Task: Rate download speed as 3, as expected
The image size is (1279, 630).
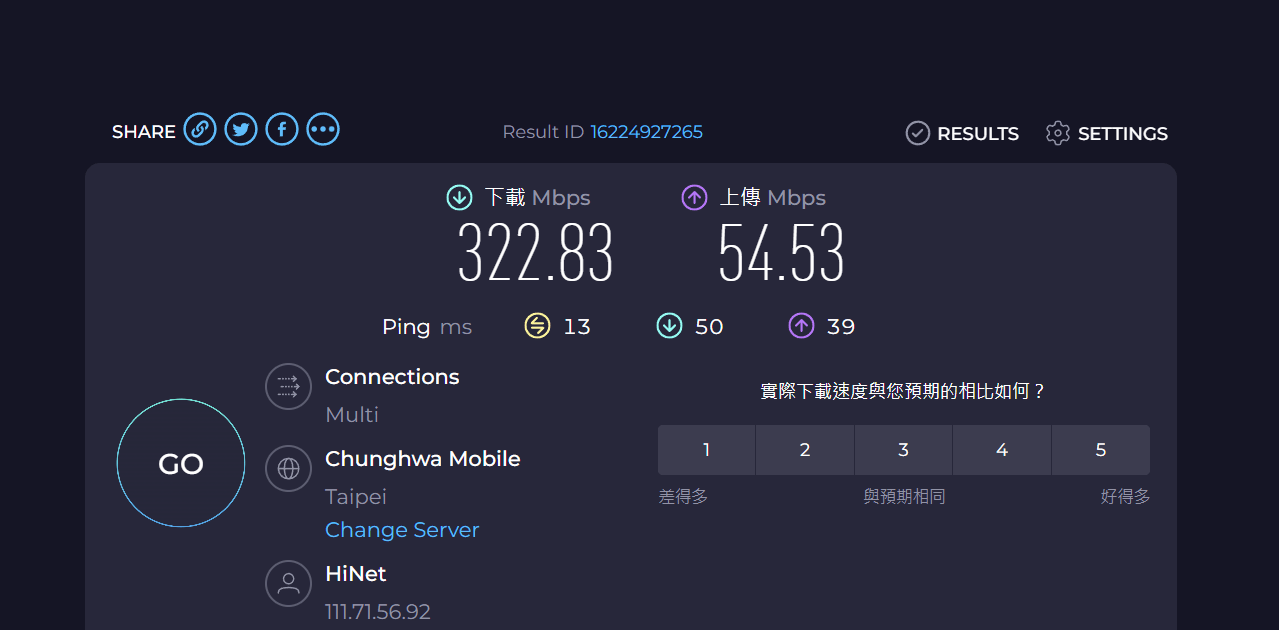Action: pos(903,449)
